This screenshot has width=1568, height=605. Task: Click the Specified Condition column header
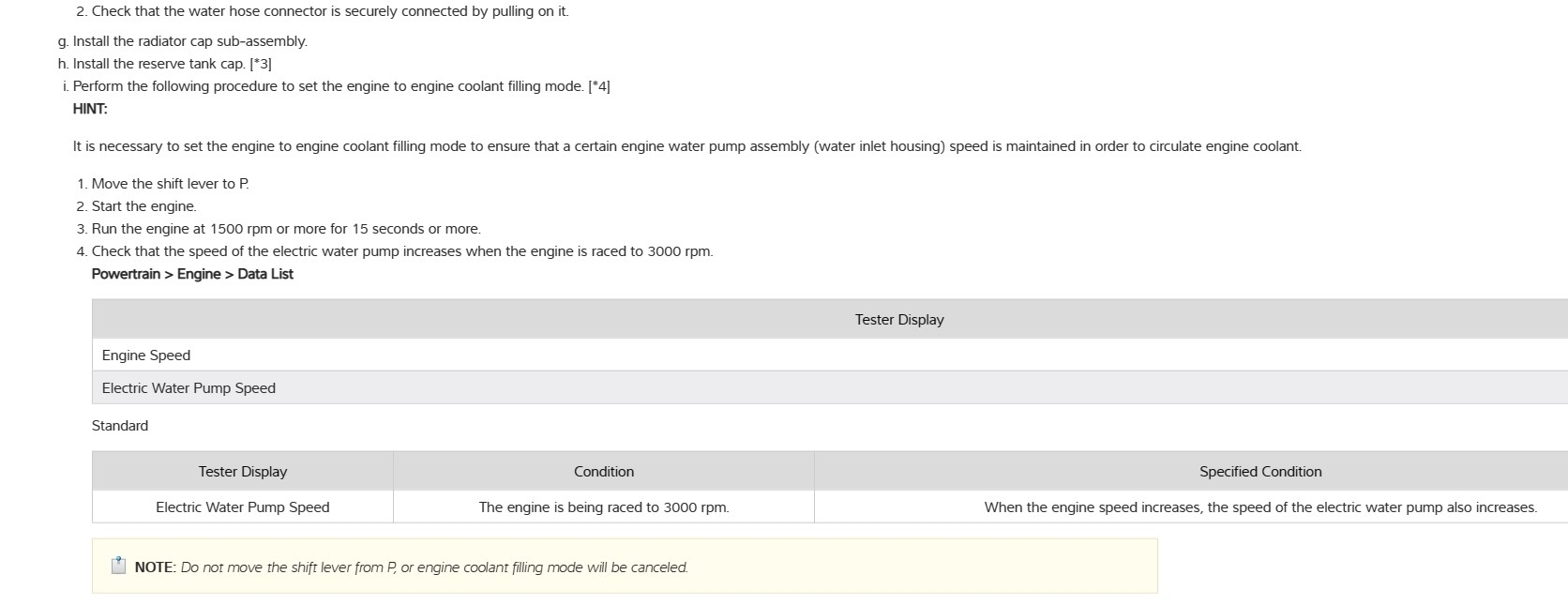pos(1260,472)
